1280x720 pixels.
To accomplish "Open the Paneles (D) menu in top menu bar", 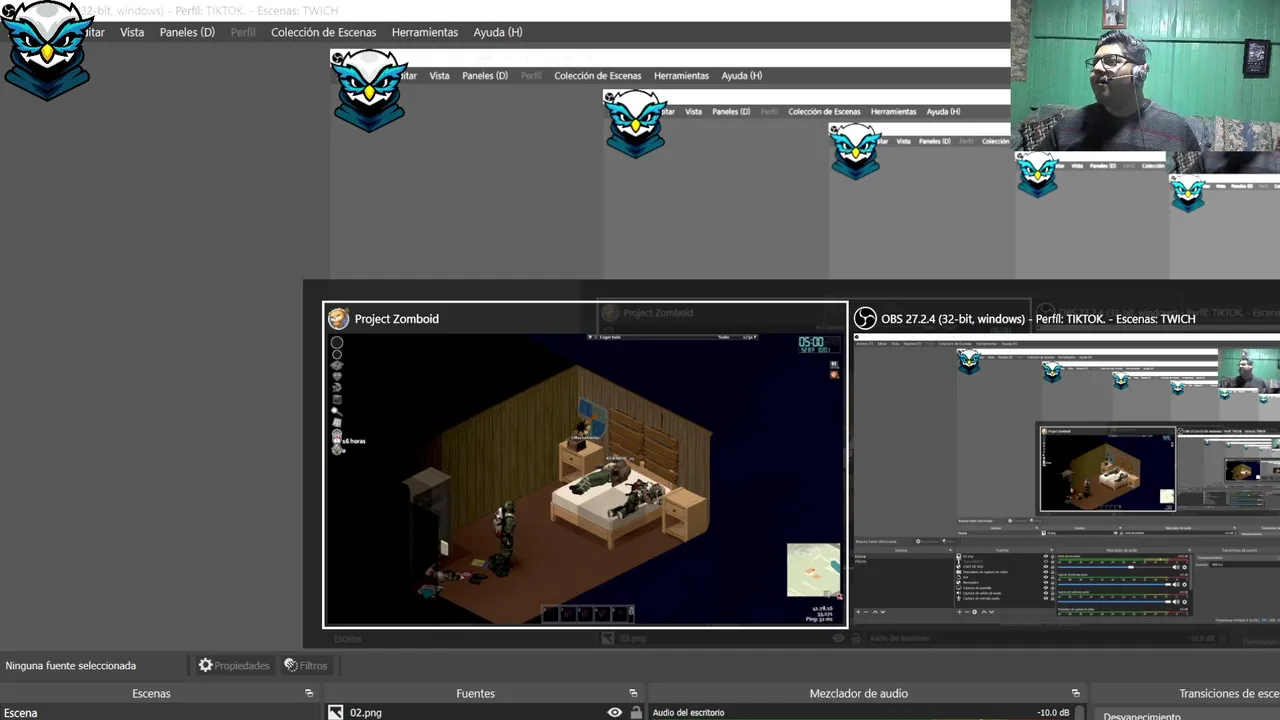I will click(187, 32).
